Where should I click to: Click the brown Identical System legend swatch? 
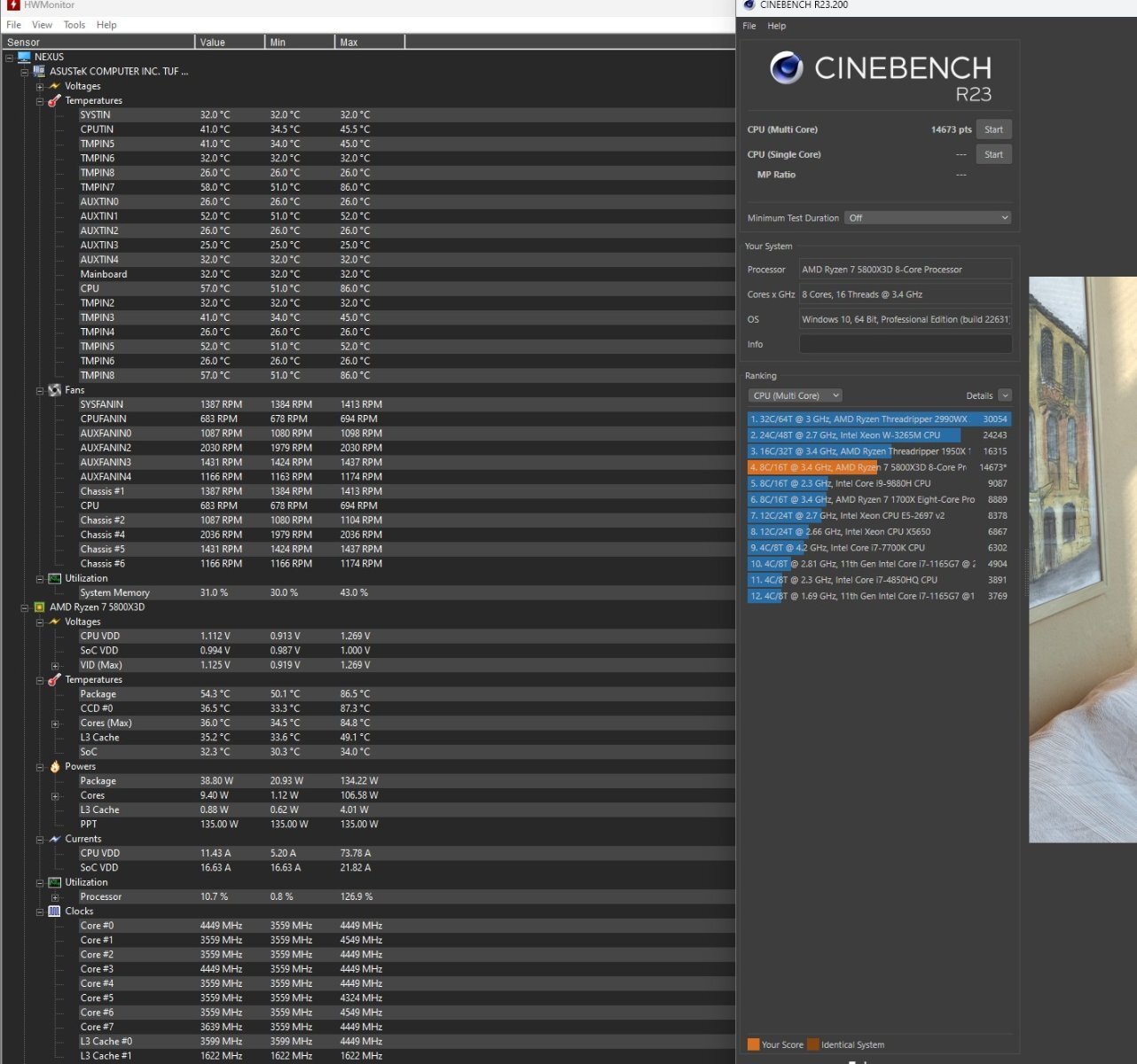813,1044
